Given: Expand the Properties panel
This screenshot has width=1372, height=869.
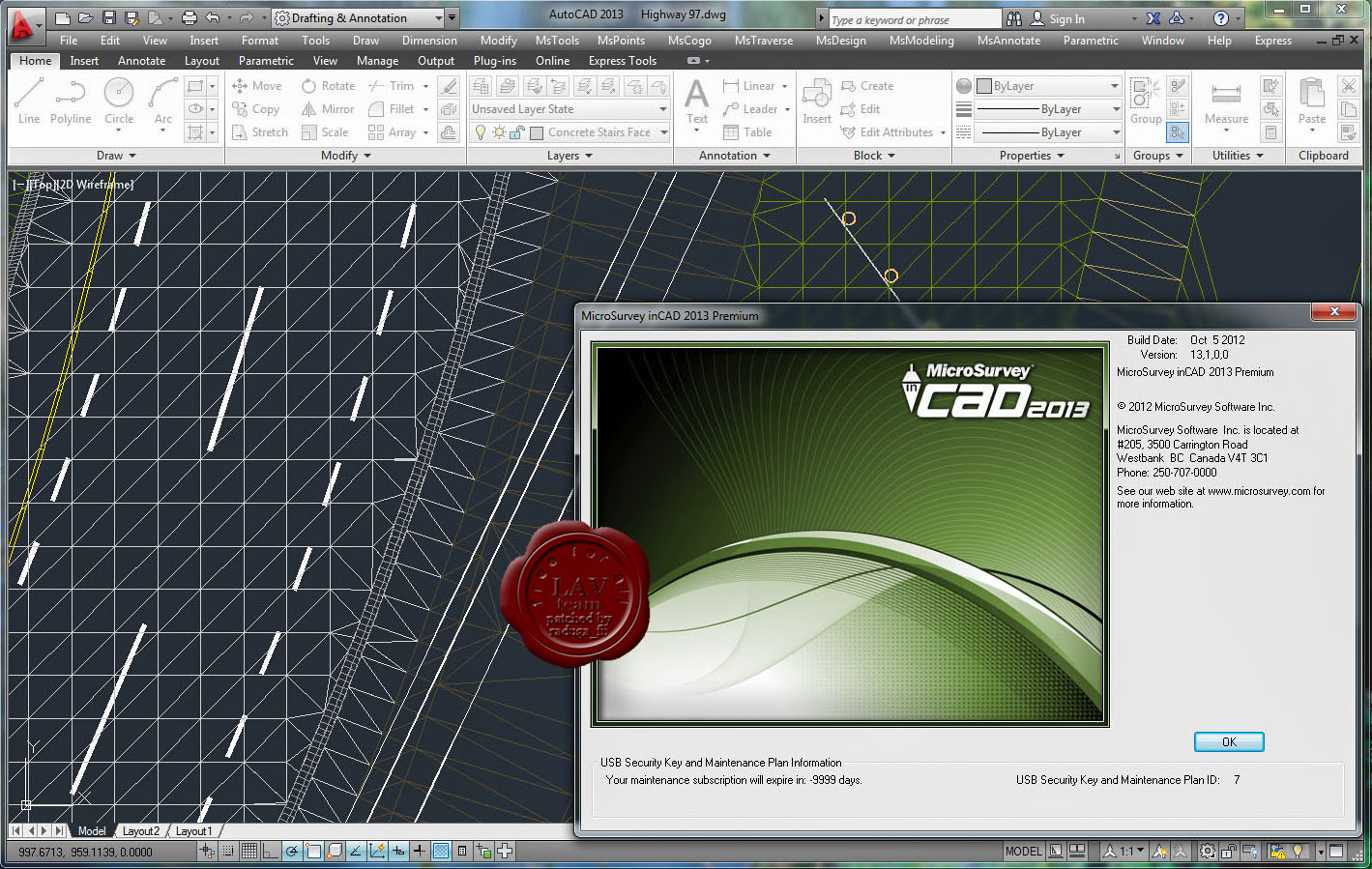Looking at the screenshot, I should pyautogui.click(x=1032, y=156).
